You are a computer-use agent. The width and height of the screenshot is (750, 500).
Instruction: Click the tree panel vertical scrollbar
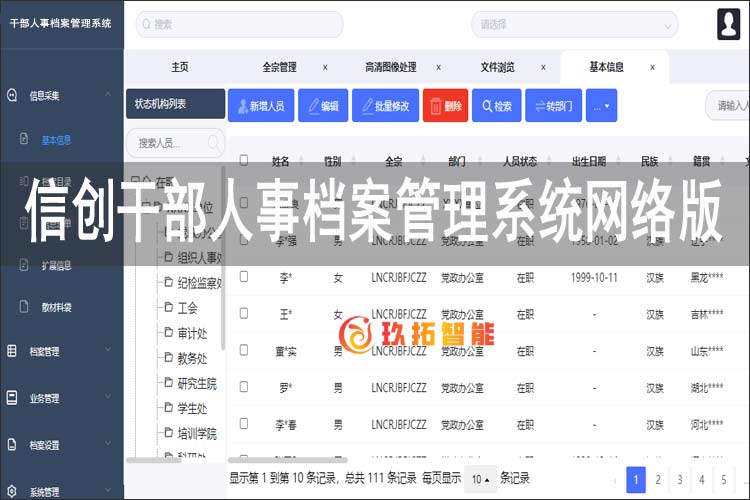pyautogui.click(x=222, y=257)
